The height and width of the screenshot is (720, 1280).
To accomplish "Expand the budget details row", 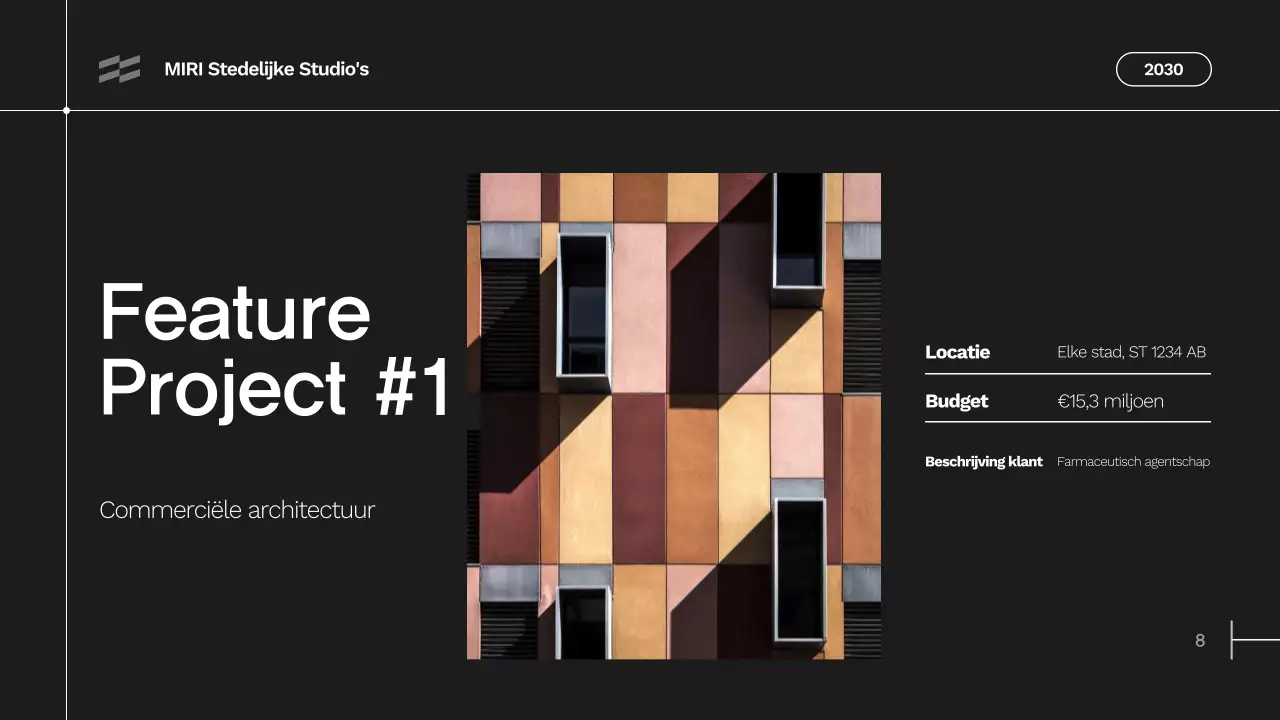I will click(x=1067, y=401).
